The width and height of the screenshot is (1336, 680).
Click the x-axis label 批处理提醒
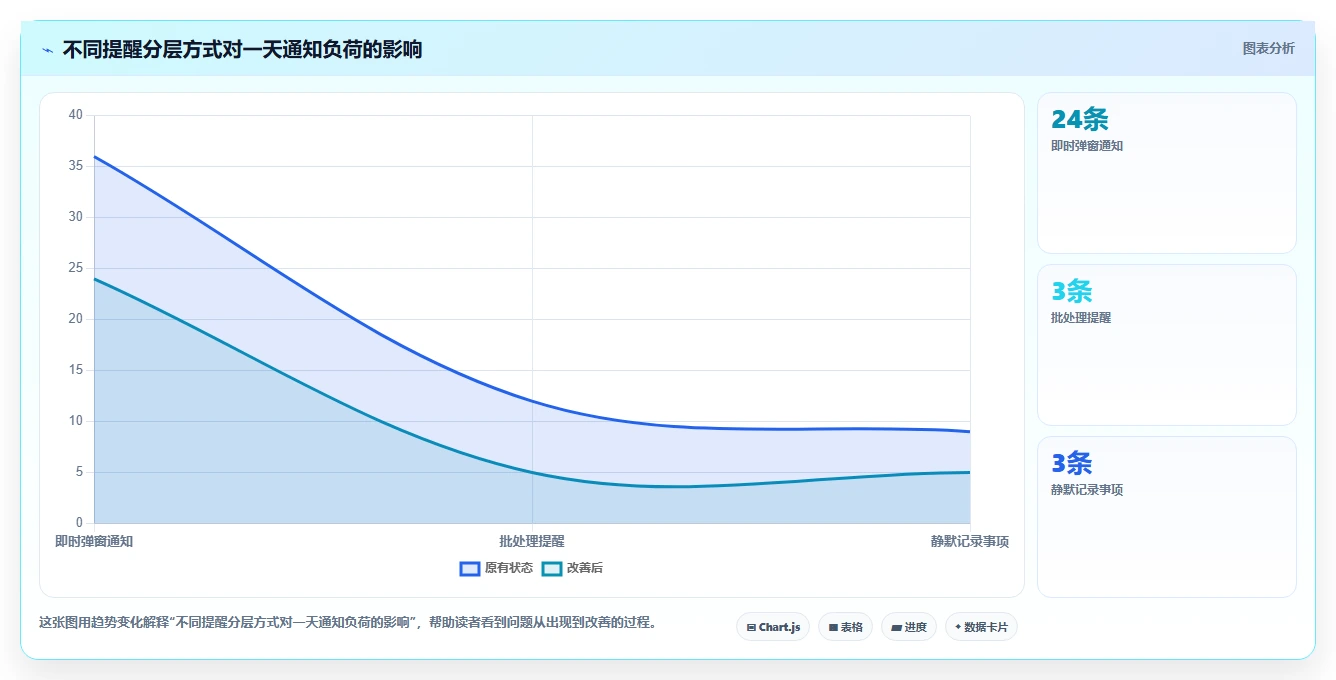[532, 541]
